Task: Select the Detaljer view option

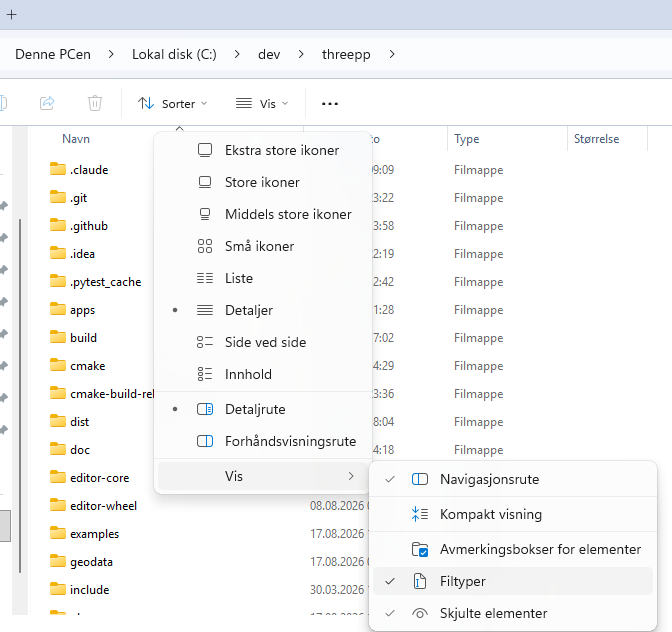Action: click(x=263, y=310)
